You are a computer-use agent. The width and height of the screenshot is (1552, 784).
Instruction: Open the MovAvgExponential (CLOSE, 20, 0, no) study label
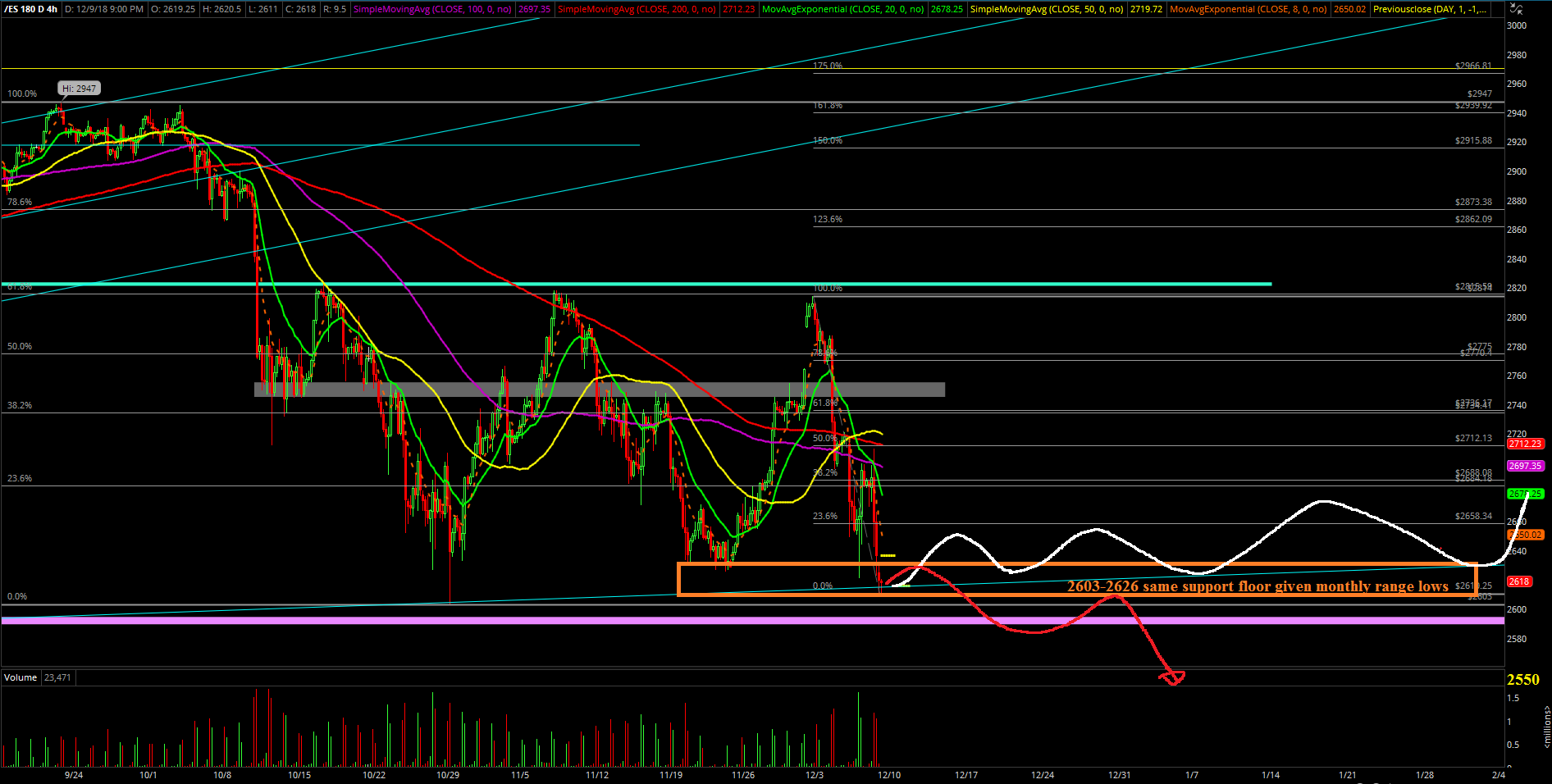842,9
